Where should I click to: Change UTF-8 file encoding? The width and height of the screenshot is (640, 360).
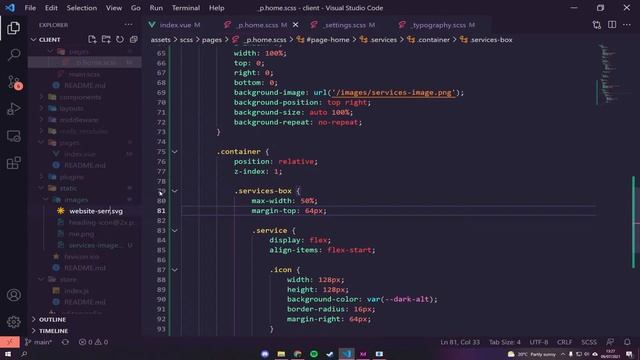pyautogui.click(x=539, y=342)
